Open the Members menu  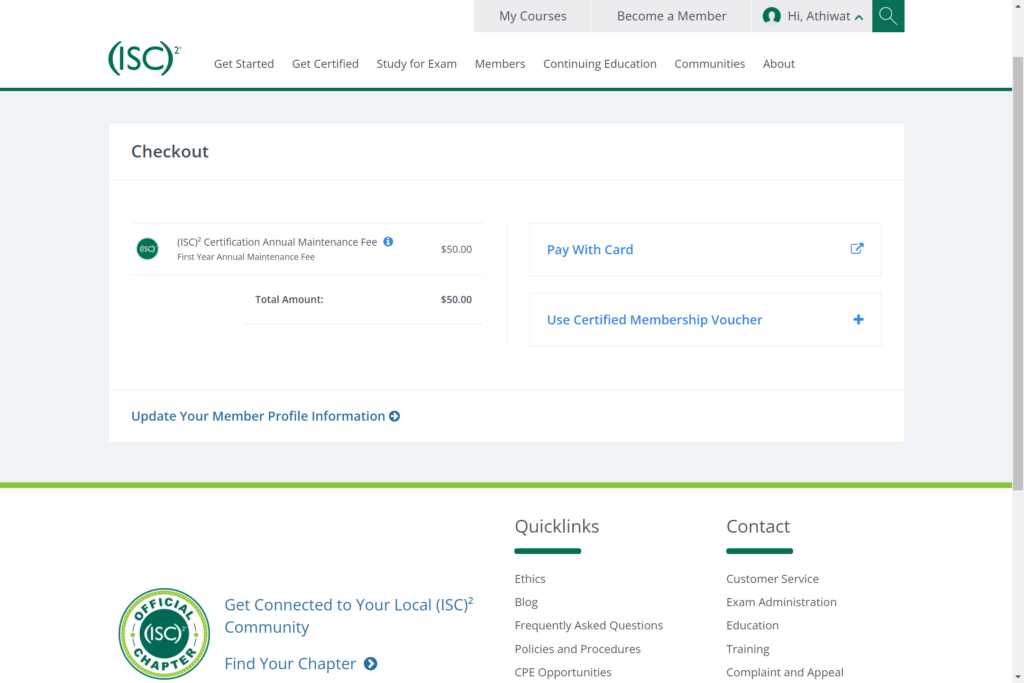pyautogui.click(x=500, y=63)
